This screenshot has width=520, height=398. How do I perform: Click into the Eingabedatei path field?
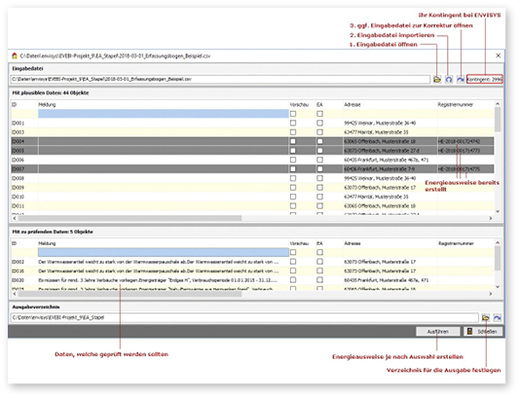(220, 79)
